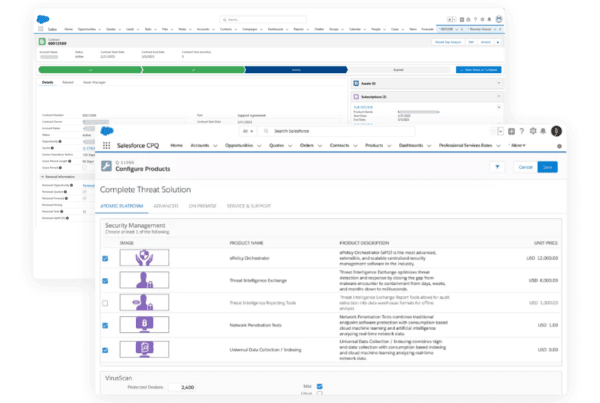This screenshot has width=600, height=403.
Task: Expand the Opportunities chevron in CPQ nav
Action: click(259, 146)
